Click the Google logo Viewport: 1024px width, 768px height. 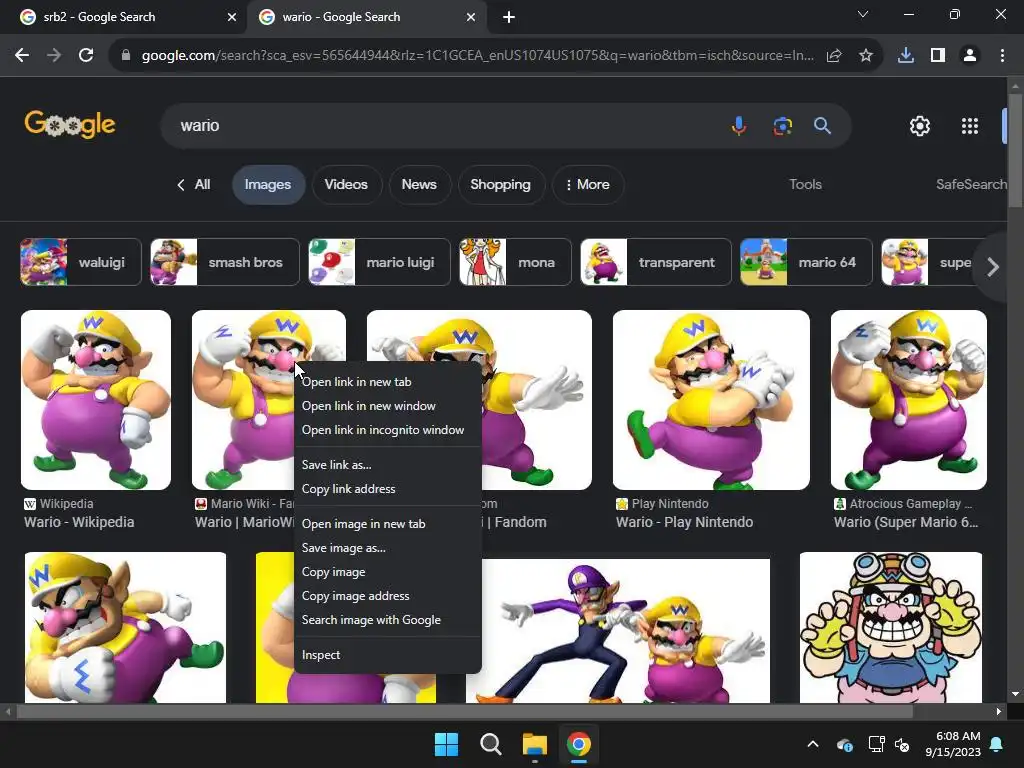(x=70, y=125)
